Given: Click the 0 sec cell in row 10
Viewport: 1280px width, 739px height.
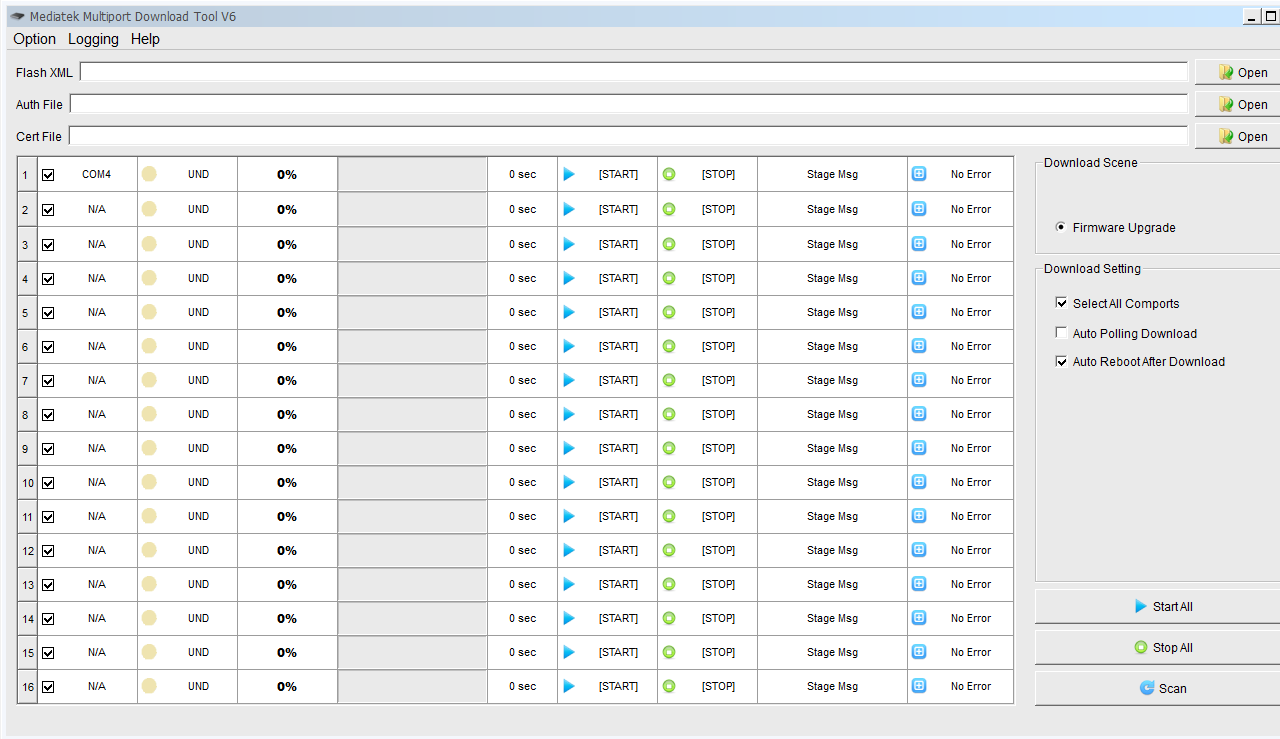Looking at the screenshot, I should click(x=522, y=482).
